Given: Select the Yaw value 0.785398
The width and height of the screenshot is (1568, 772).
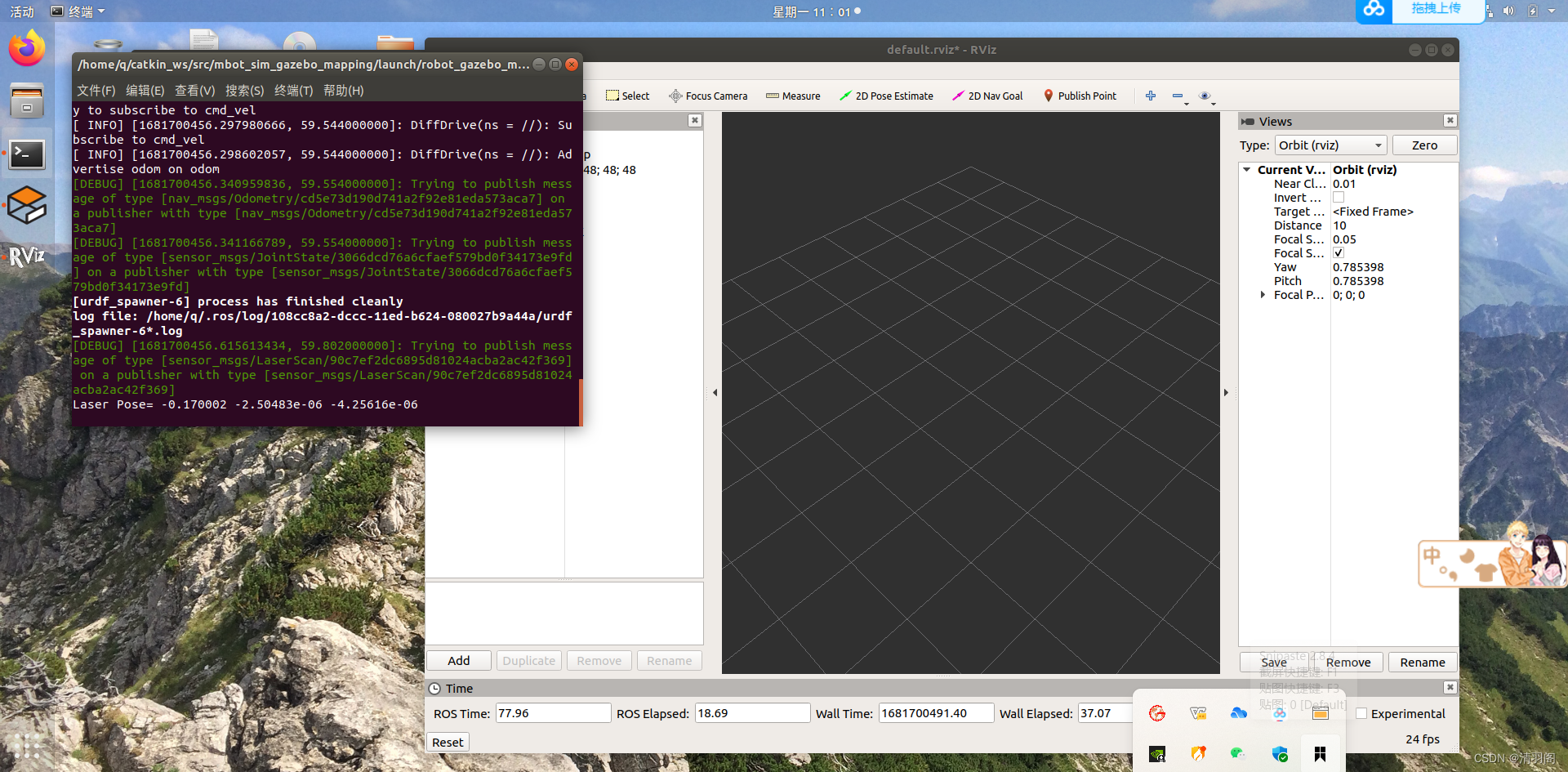Looking at the screenshot, I should pos(1358,267).
